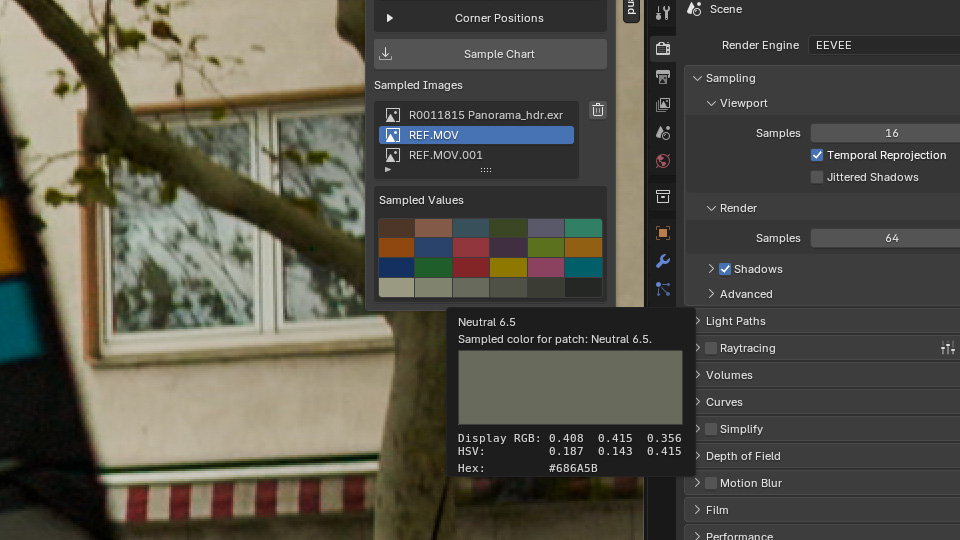Open the Scene properties tab icon
The image size is (960, 540).
[x=662, y=133]
